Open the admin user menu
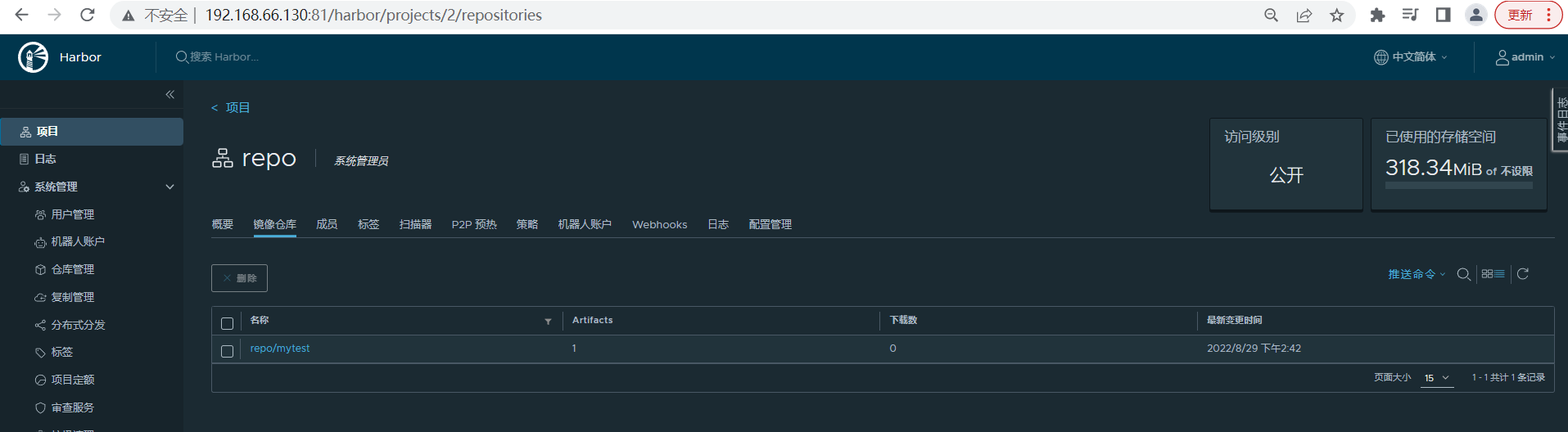 (x=1525, y=57)
